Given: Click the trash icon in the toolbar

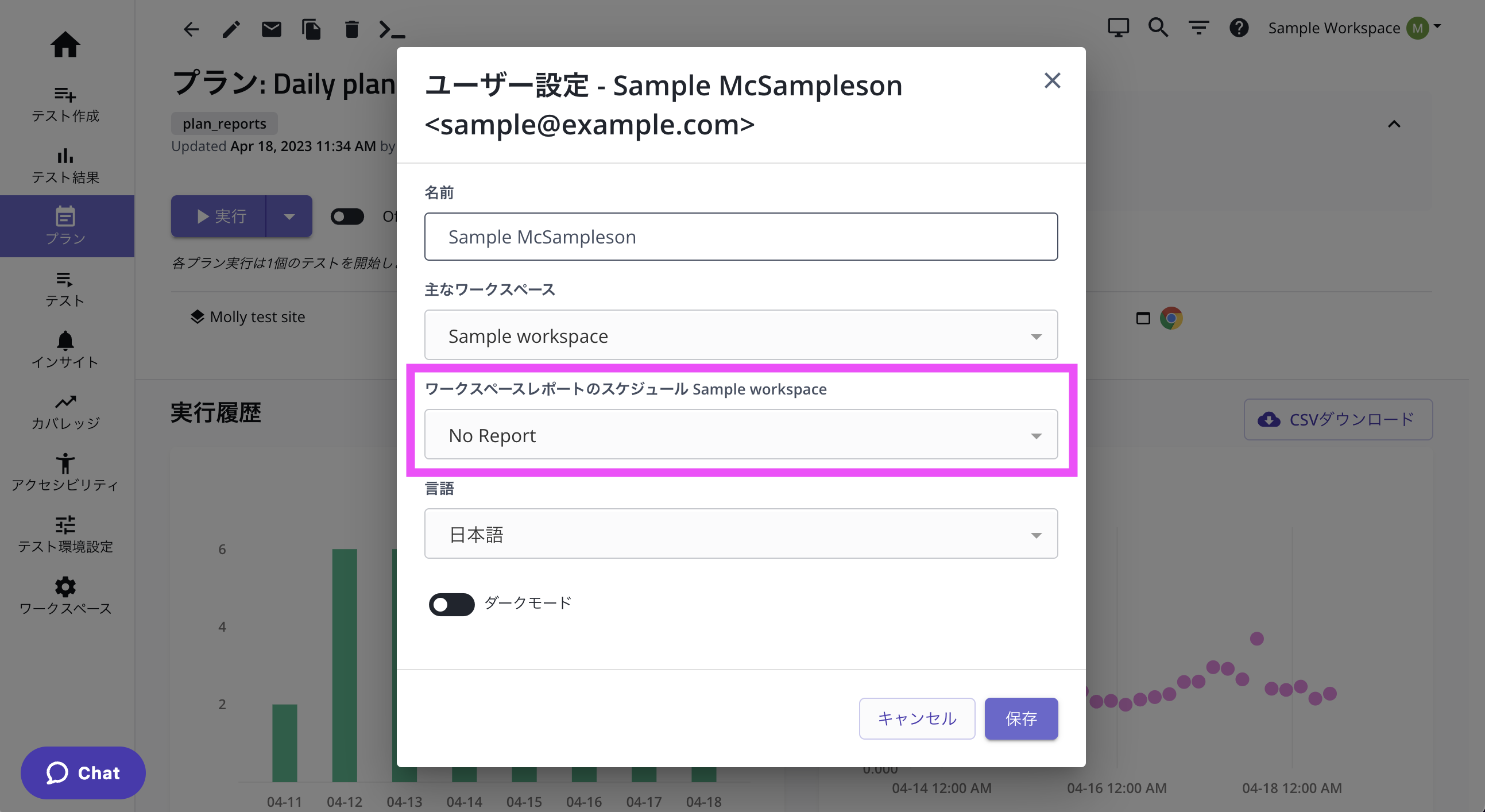Looking at the screenshot, I should pyautogui.click(x=352, y=29).
